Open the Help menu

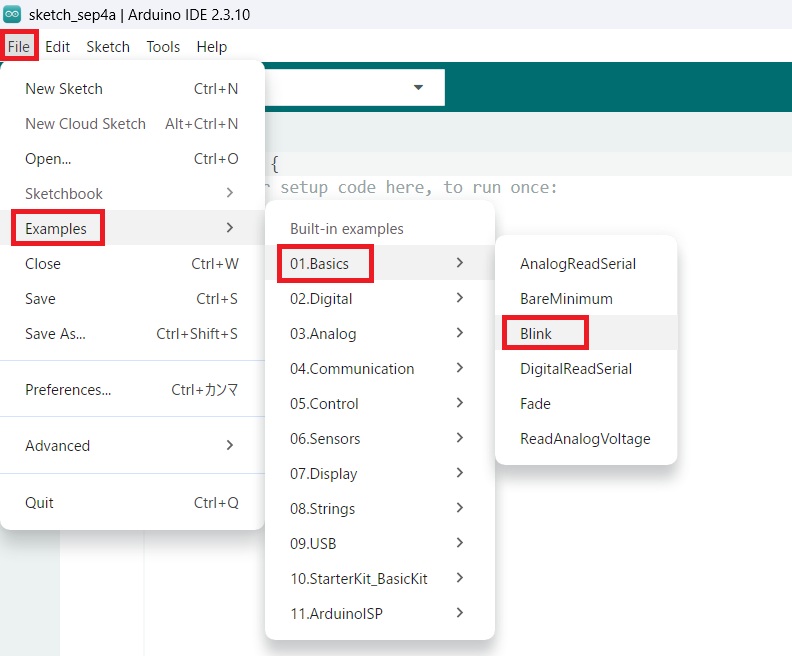(212, 46)
